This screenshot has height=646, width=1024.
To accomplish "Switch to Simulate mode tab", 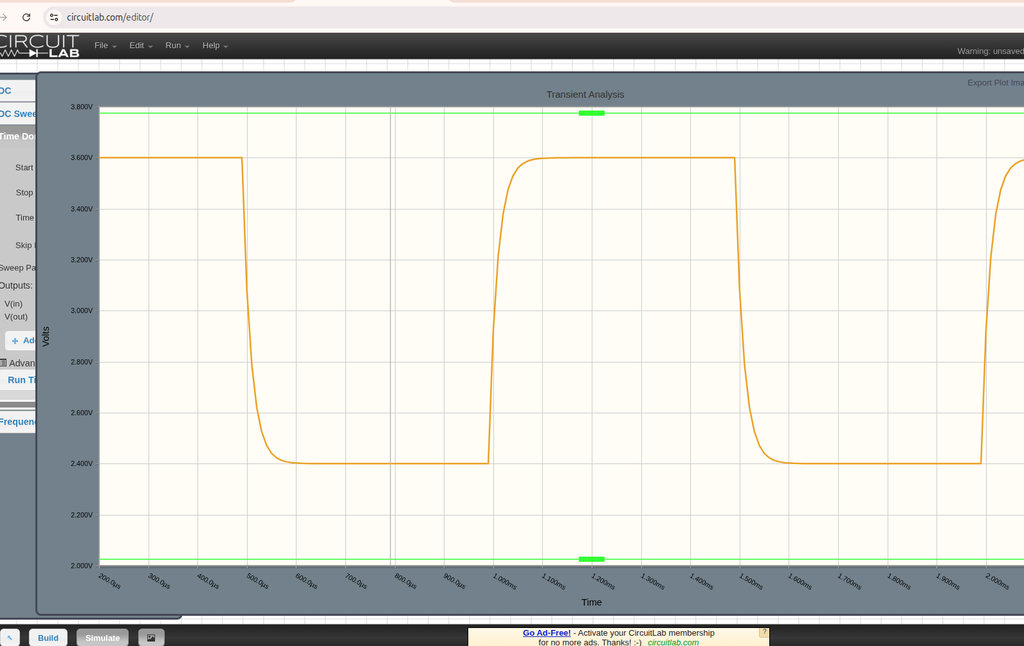I will click(x=103, y=638).
